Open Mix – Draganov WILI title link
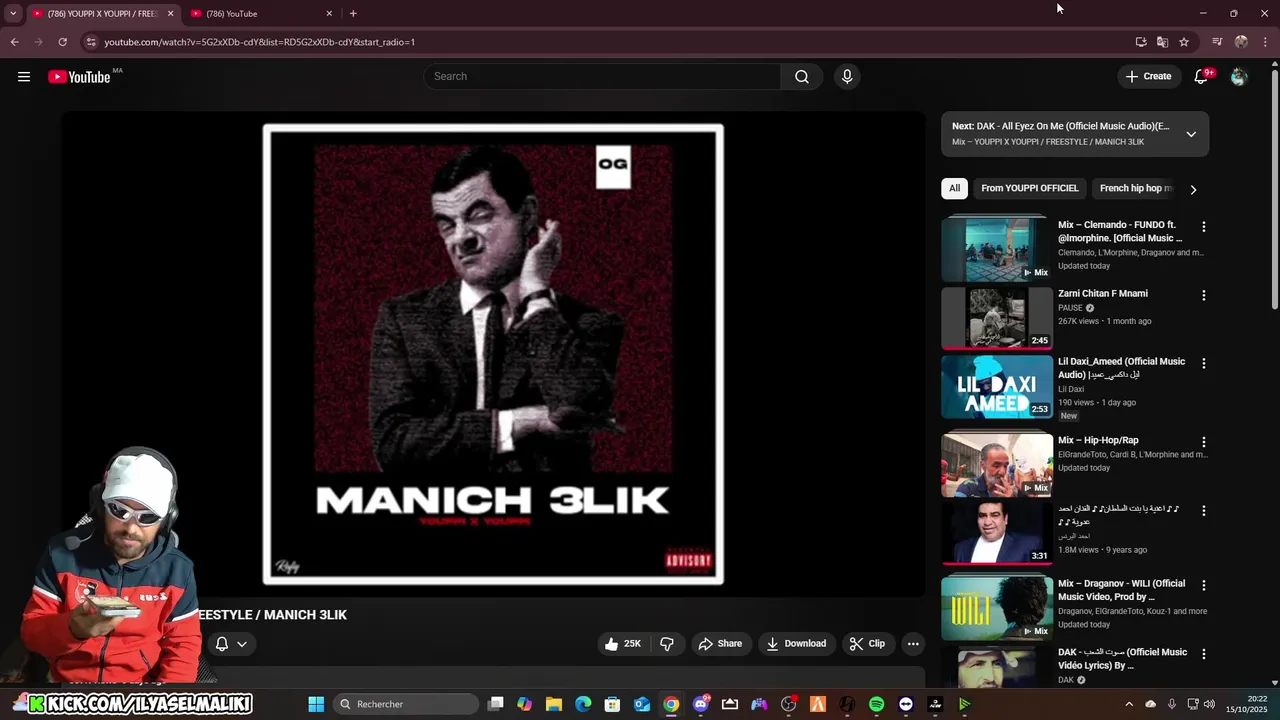 (x=1121, y=590)
